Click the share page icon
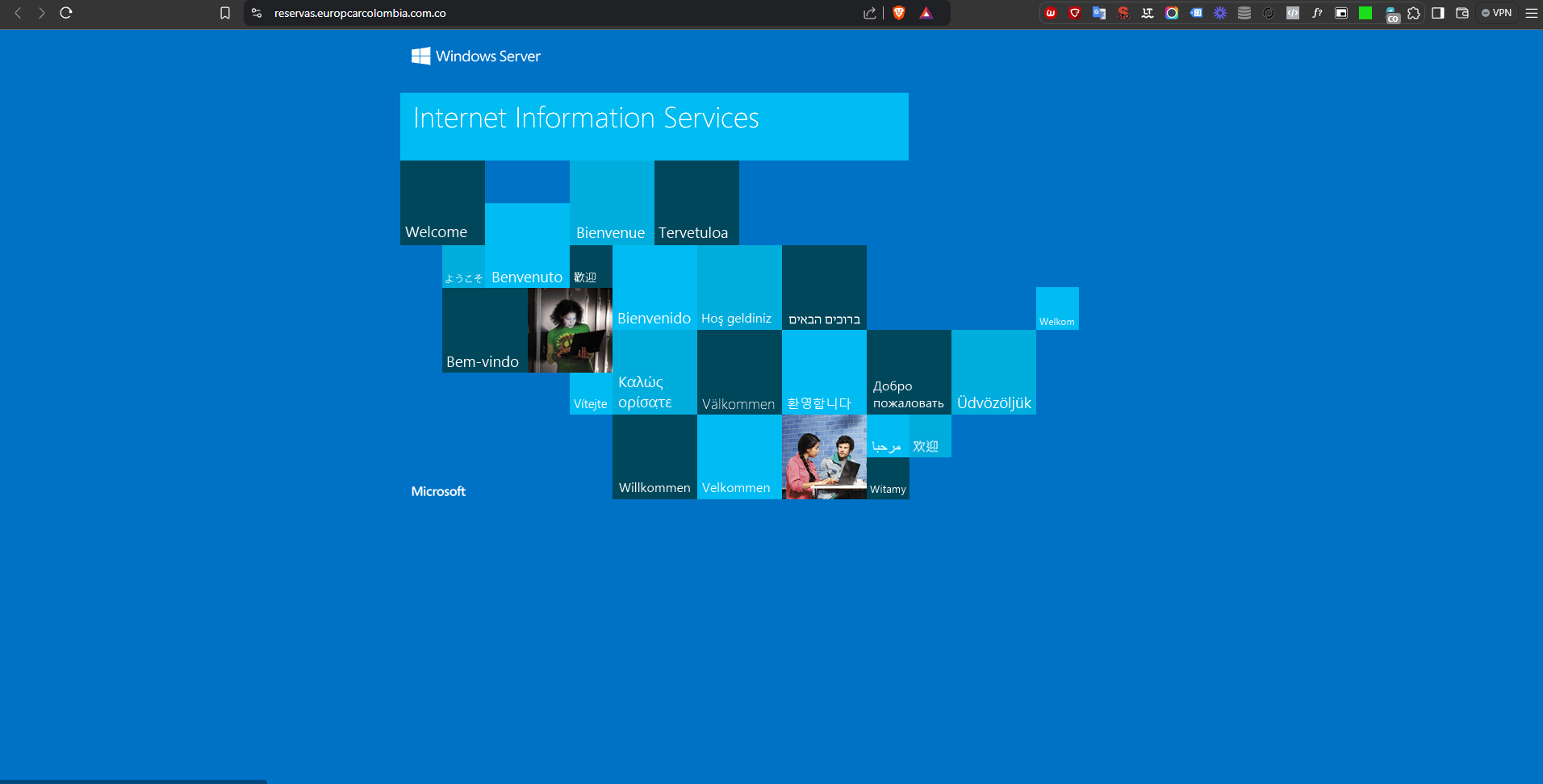Image resolution: width=1543 pixels, height=784 pixels. point(869,13)
